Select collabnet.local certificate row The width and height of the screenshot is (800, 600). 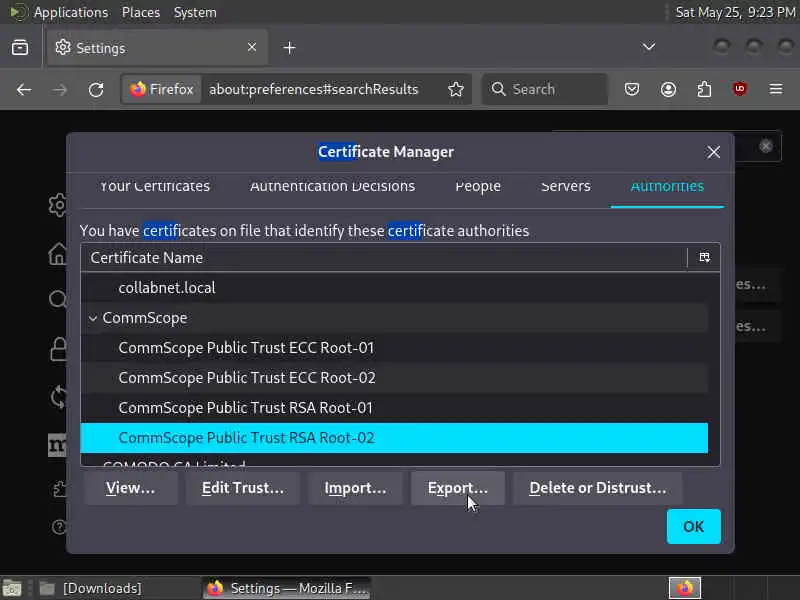(394, 288)
